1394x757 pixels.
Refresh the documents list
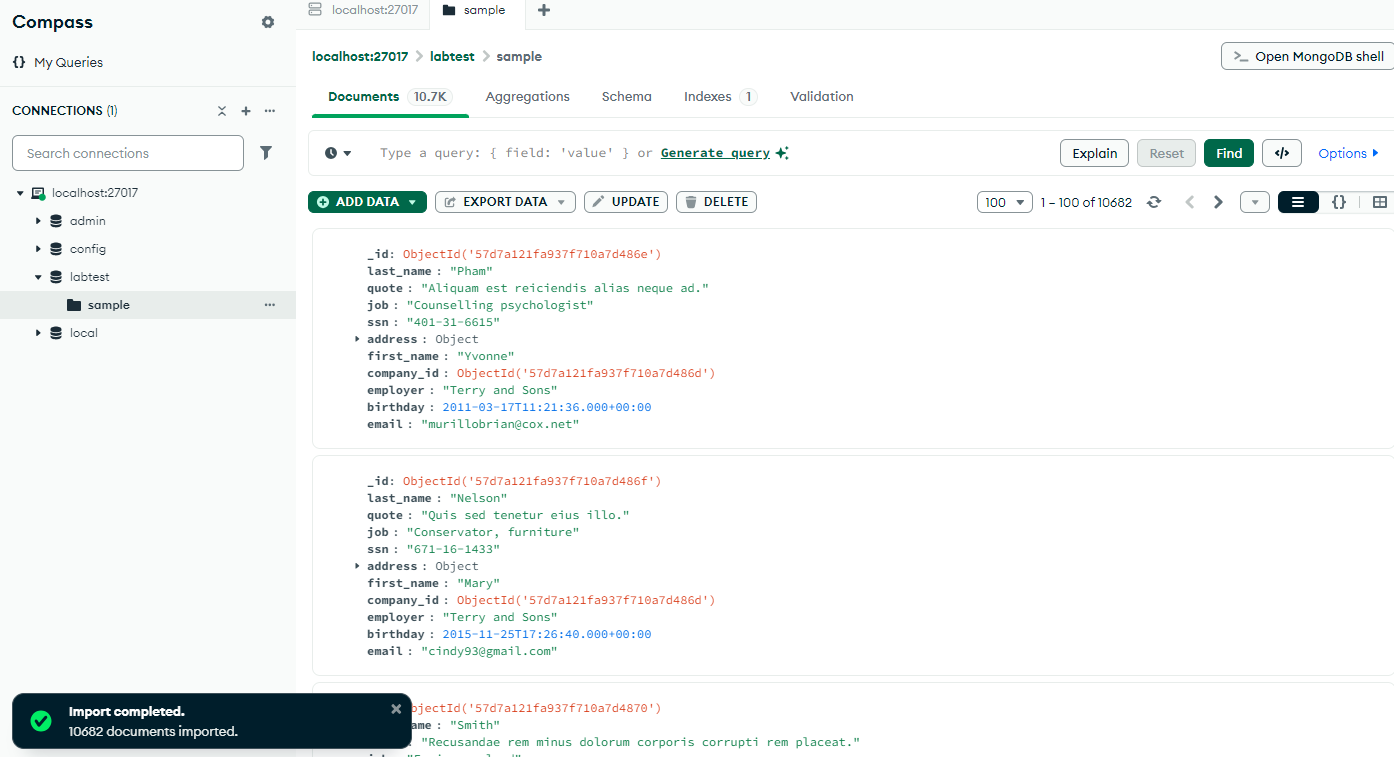click(x=1154, y=202)
